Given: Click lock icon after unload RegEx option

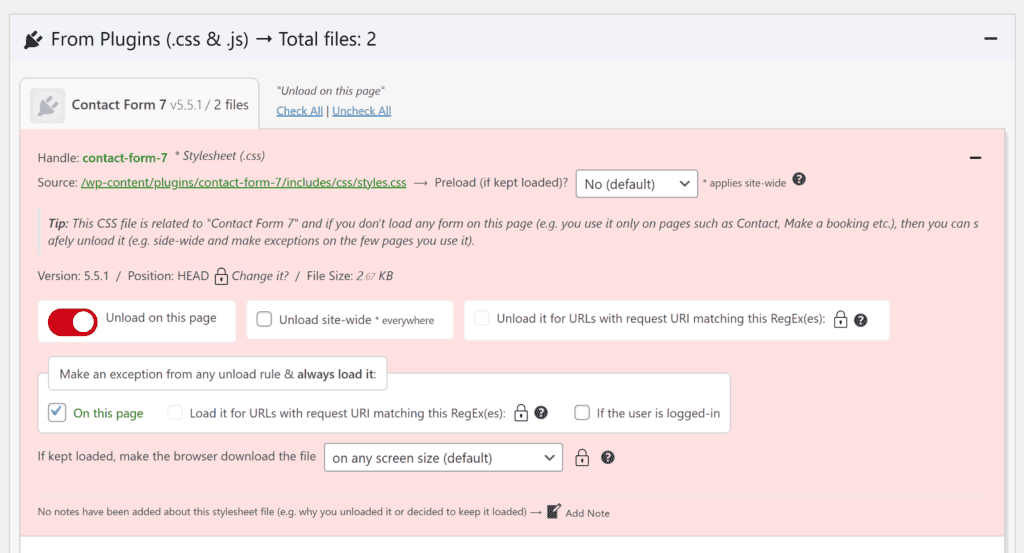Looking at the screenshot, I should coord(840,319).
